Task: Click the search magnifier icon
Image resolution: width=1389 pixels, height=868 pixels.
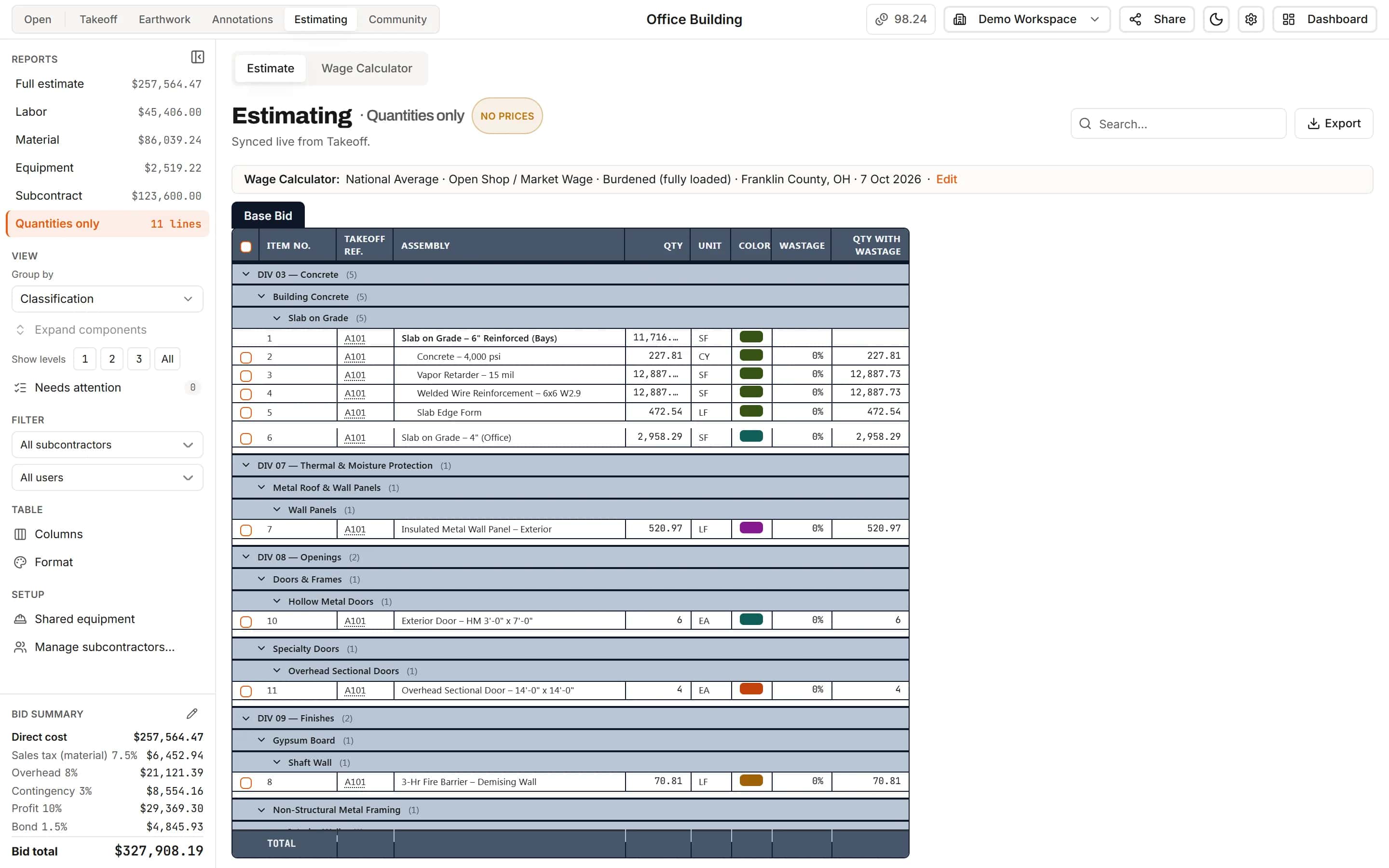Action: 1085,124
